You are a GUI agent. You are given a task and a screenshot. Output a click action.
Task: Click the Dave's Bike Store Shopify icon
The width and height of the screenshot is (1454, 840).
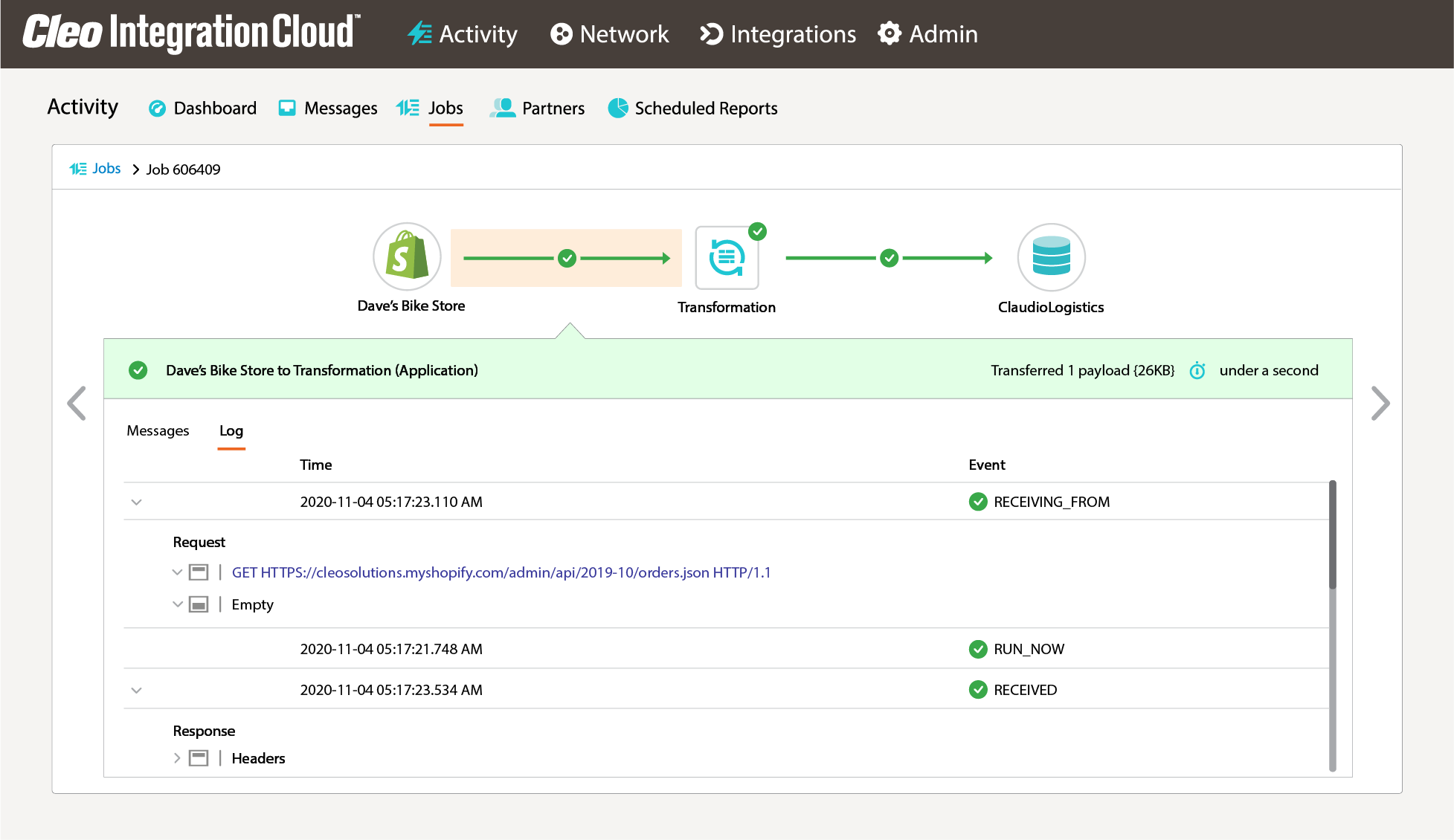click(x=407, y=257)
